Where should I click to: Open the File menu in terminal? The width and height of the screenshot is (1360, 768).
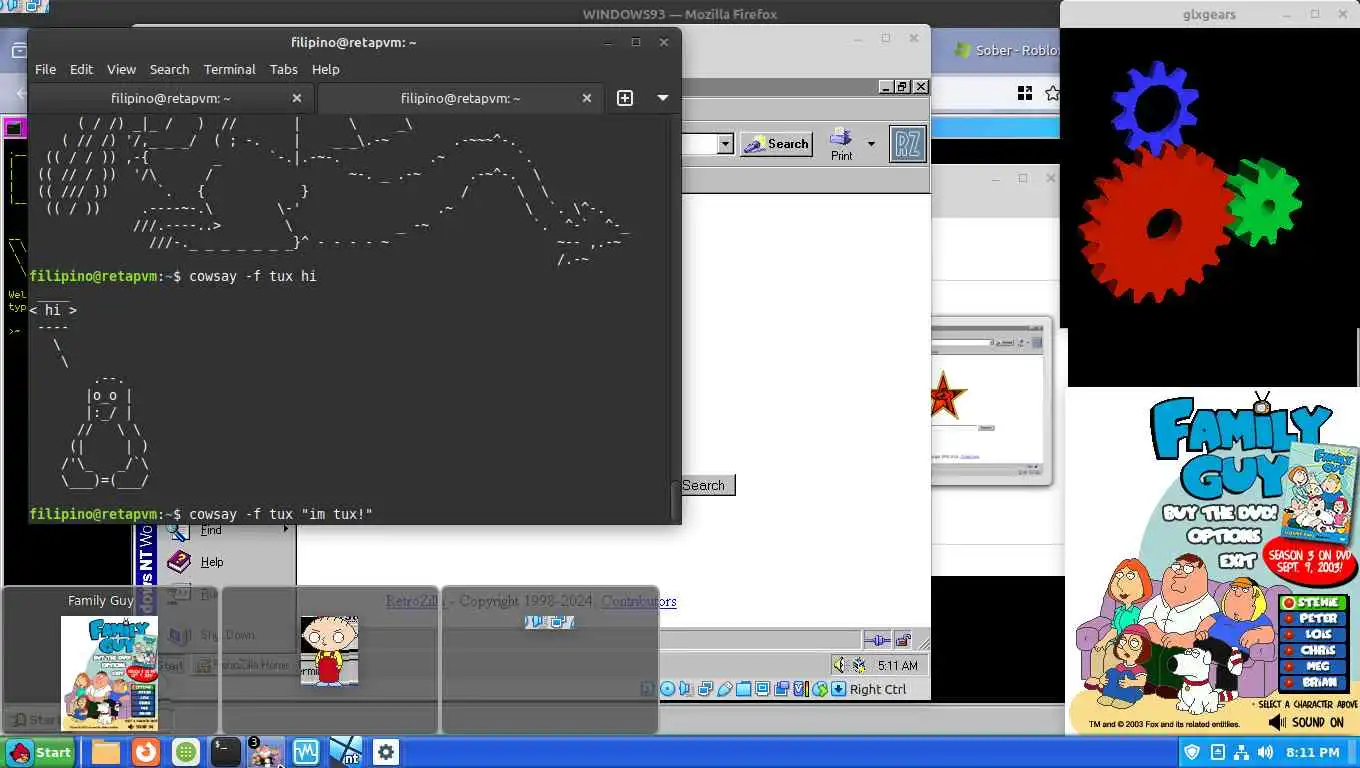click(45, 69)
